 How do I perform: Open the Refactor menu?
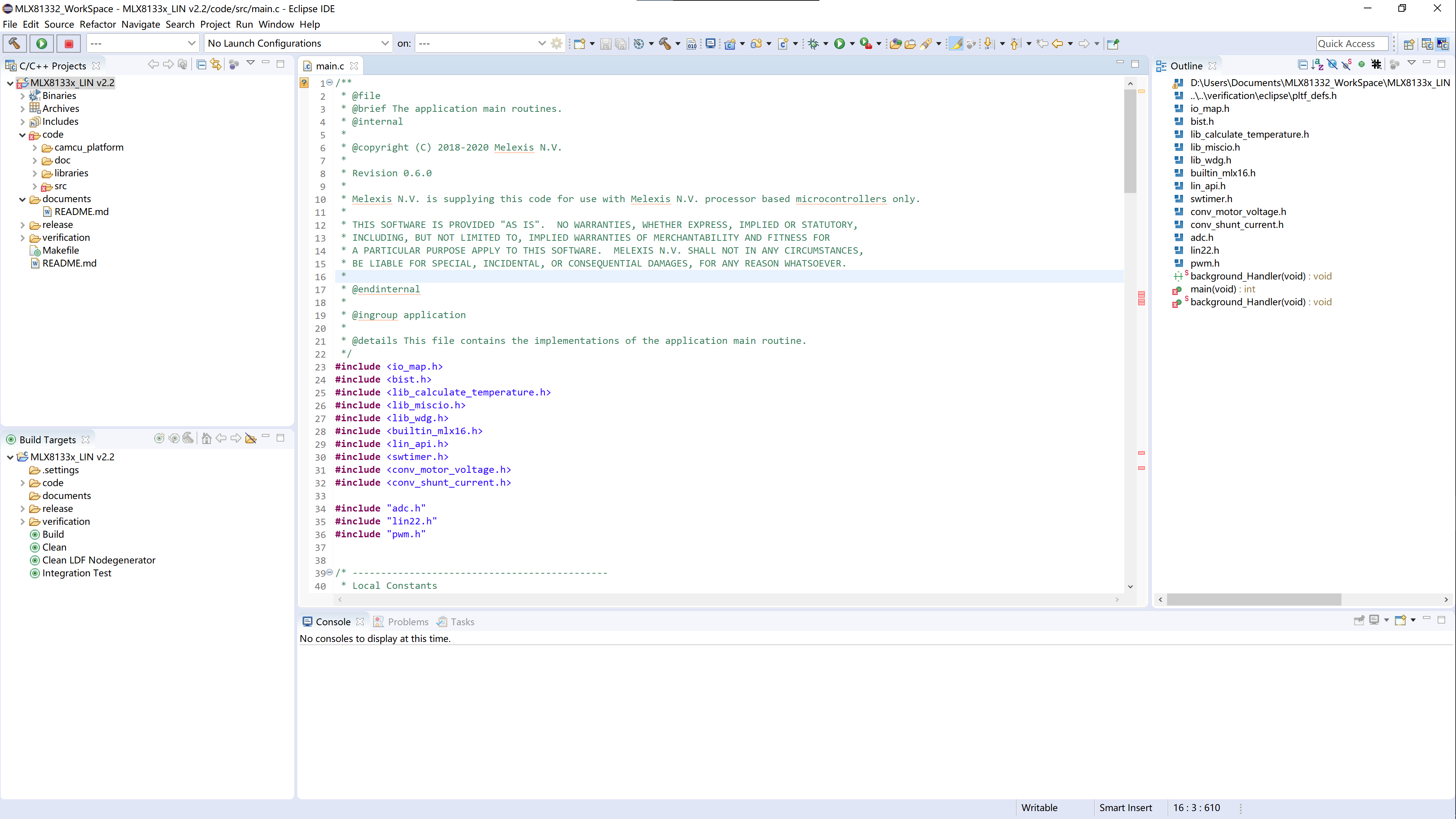[x=98, y=24]
